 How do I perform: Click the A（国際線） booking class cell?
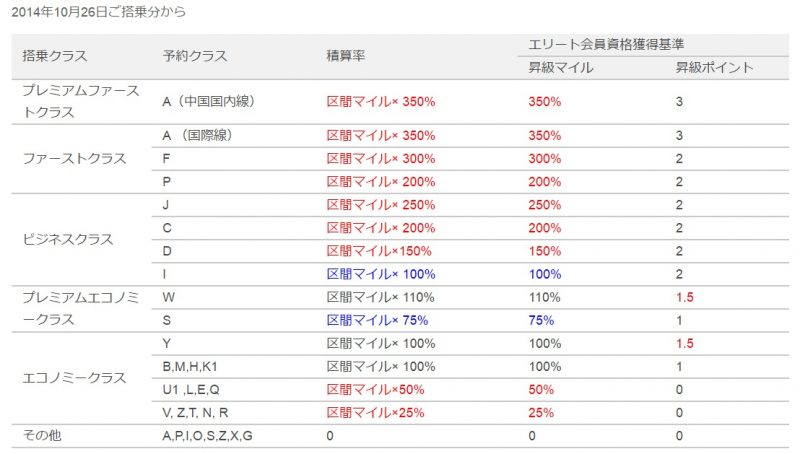197,136
